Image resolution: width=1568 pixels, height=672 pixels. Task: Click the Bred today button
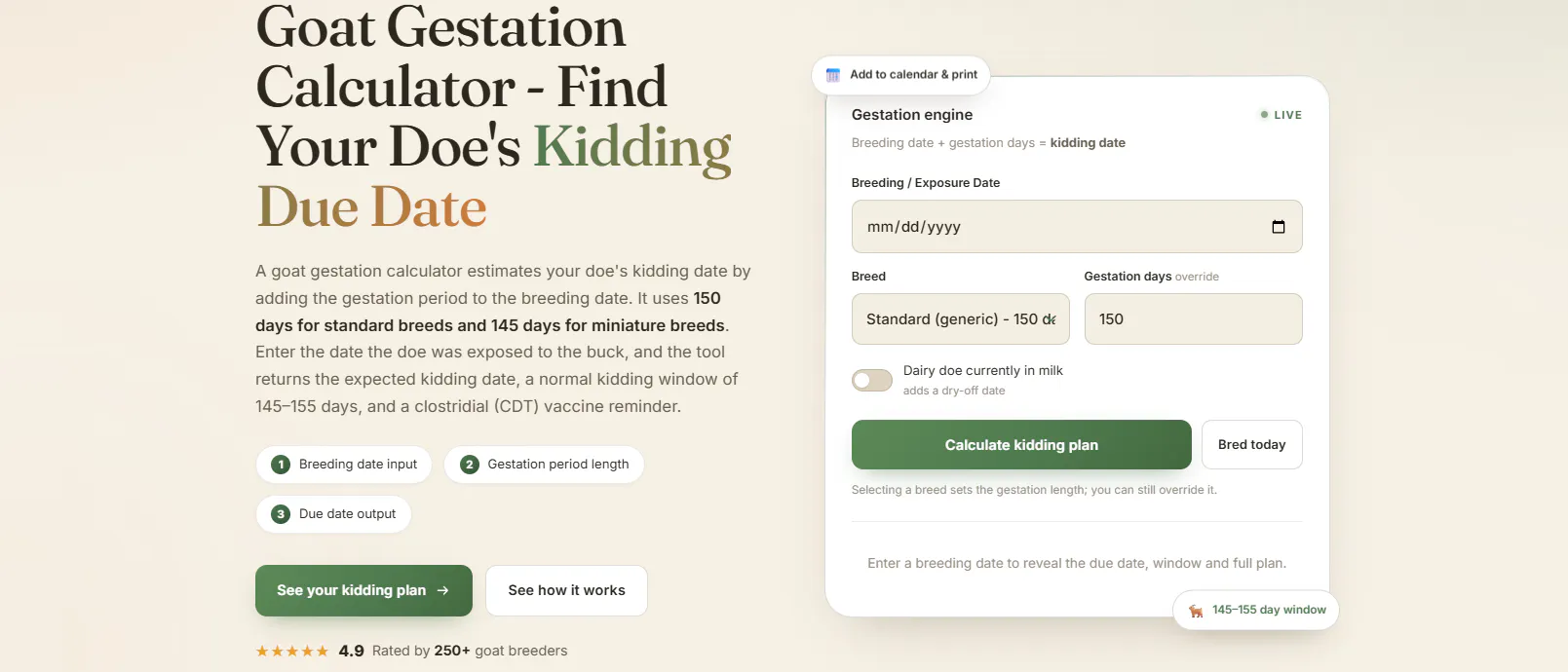(x=1252, y=445)
